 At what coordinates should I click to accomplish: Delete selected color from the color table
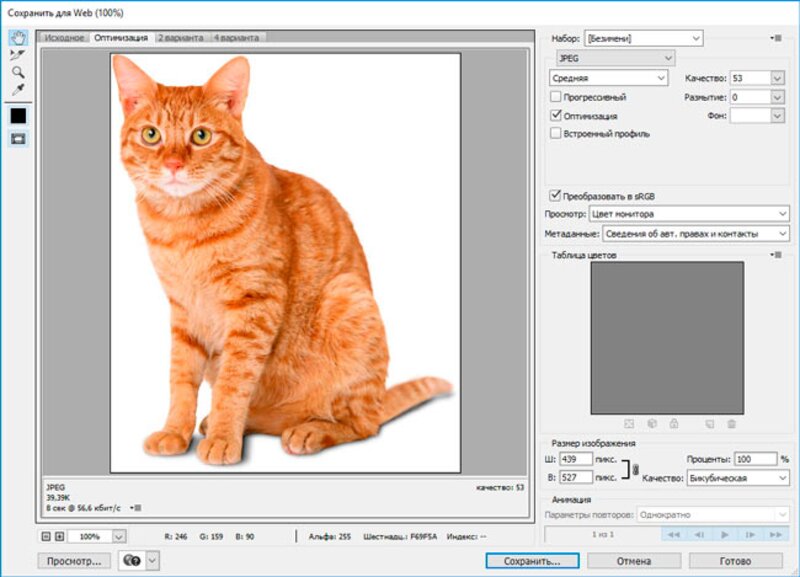point(730,423)
